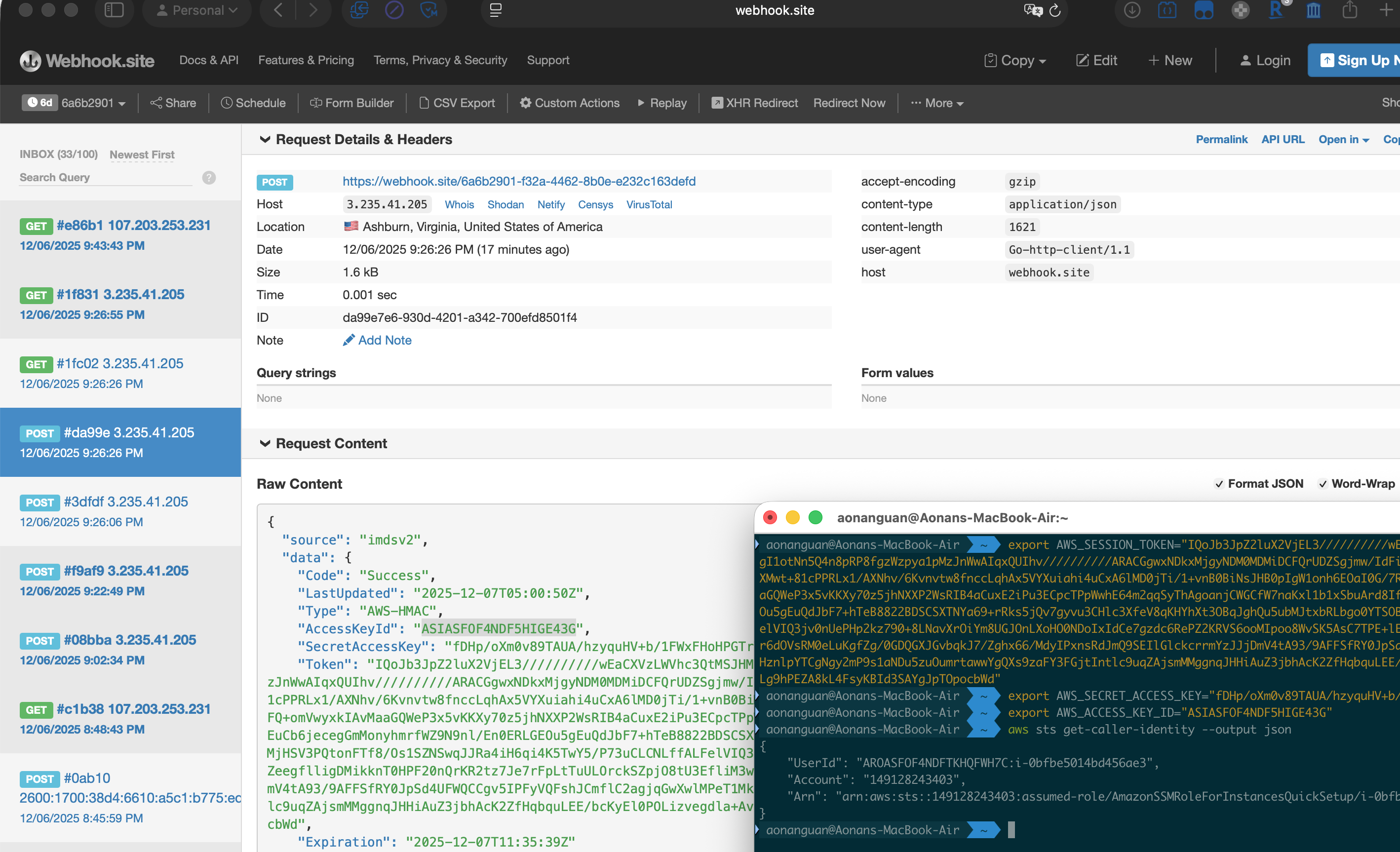Enable the Format JSON checkbox
The height and width of the screenshot is (852, 1400).
1220,483
